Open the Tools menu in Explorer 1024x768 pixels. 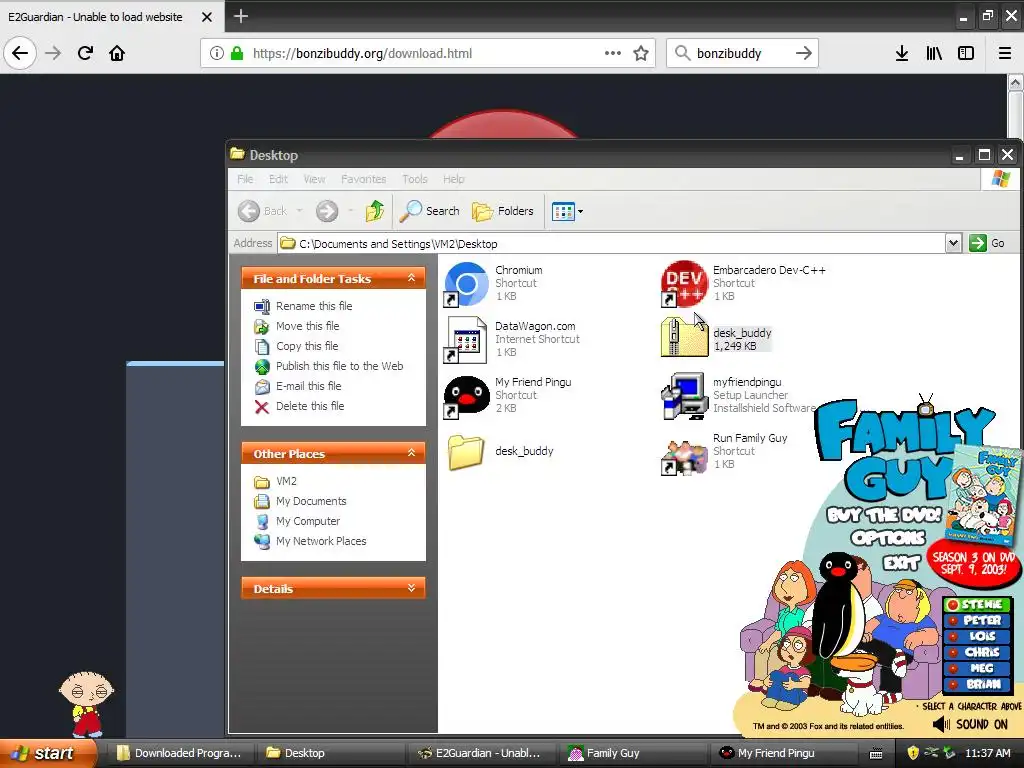tap(415, 179)
